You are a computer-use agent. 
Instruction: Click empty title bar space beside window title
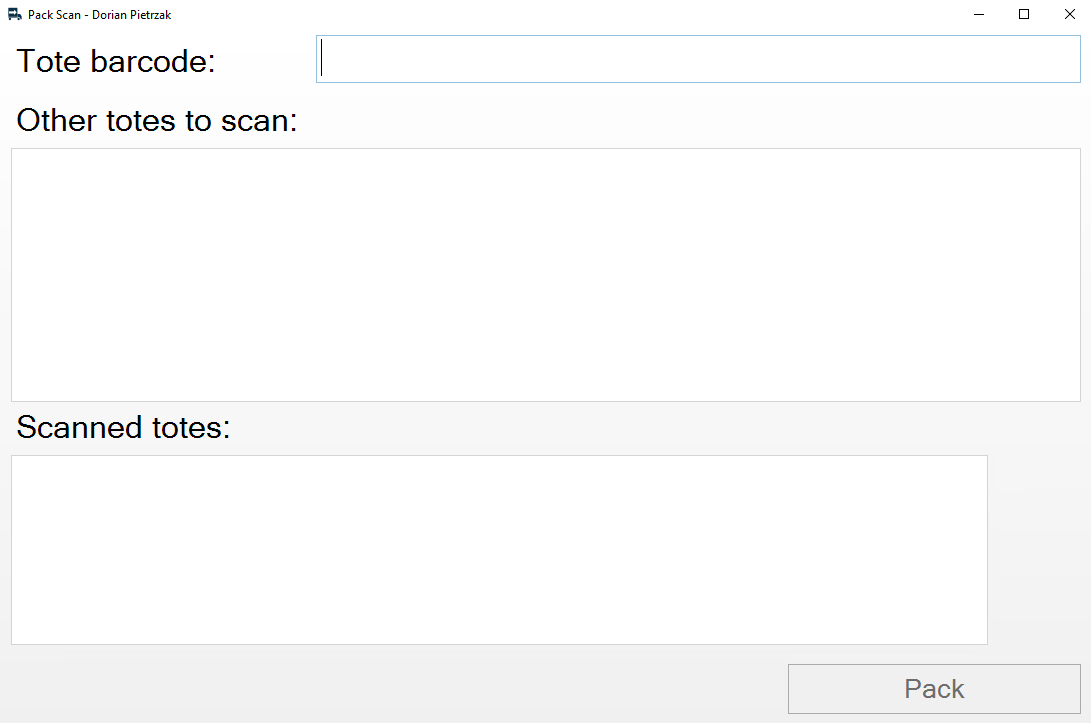[x=557, y=14]
